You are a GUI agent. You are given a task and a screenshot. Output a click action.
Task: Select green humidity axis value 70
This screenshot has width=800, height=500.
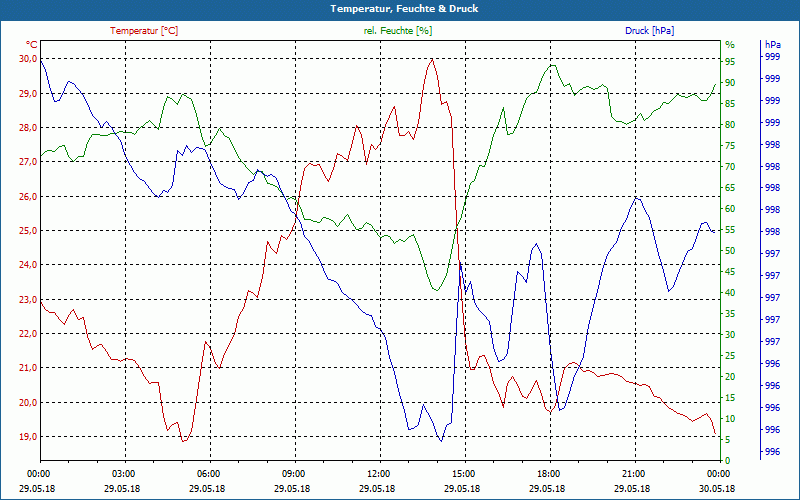click(x=730, y=167)
